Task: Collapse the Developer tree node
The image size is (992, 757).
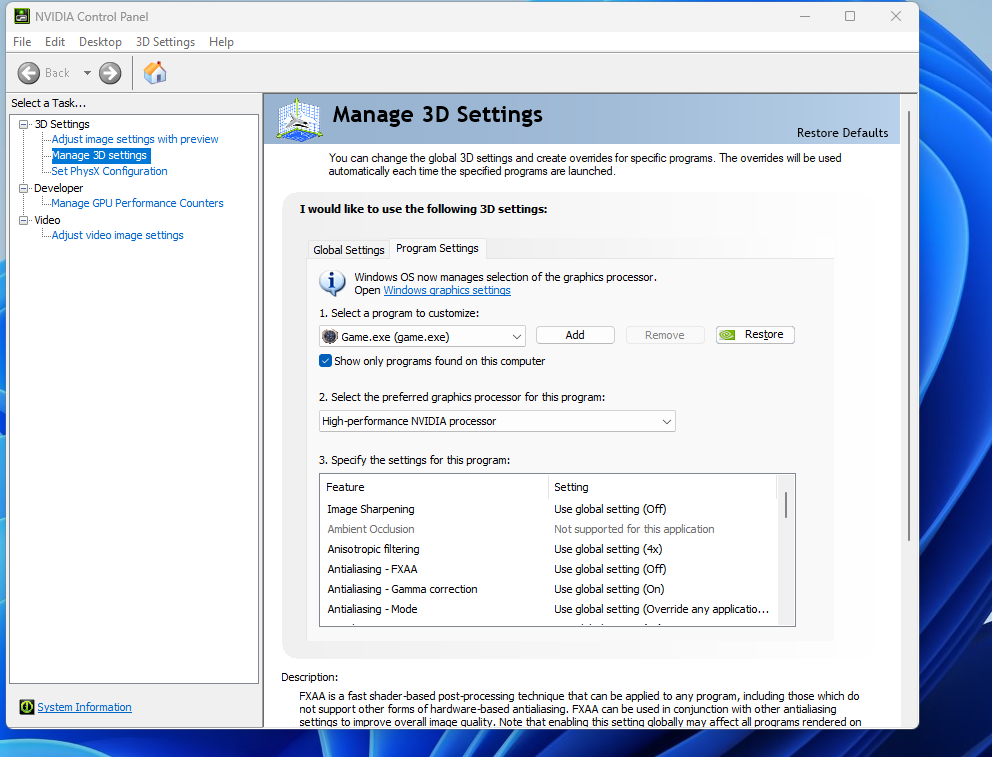Action: coord(23,188)
